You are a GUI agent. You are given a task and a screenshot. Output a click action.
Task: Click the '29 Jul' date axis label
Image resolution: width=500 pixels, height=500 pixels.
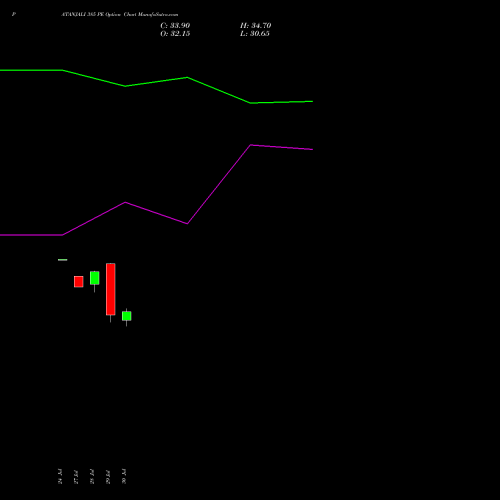(x=108, y=476)
